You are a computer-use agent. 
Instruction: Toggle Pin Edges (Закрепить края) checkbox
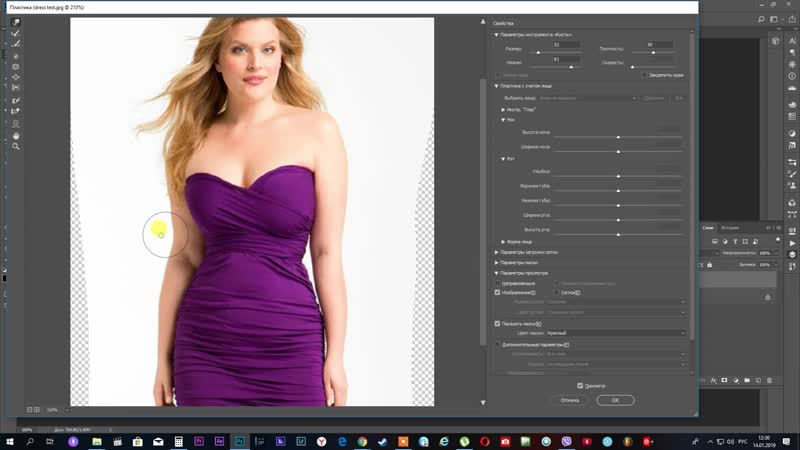644,75
